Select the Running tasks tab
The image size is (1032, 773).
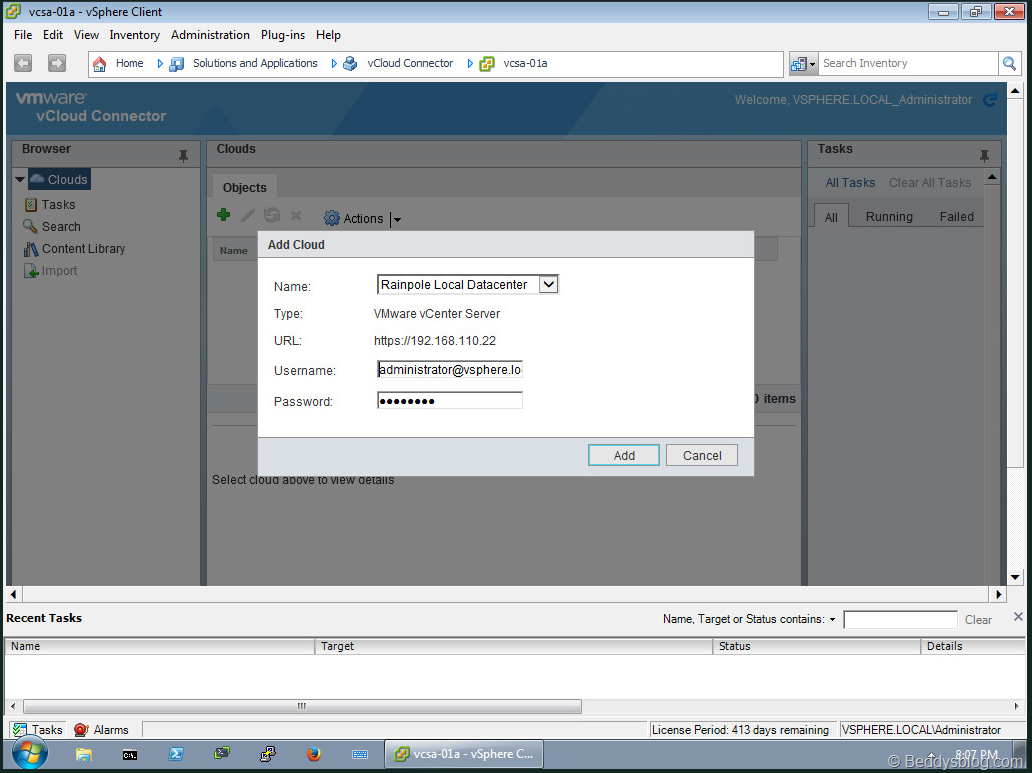pyautogui.click(x=889, y=217)
